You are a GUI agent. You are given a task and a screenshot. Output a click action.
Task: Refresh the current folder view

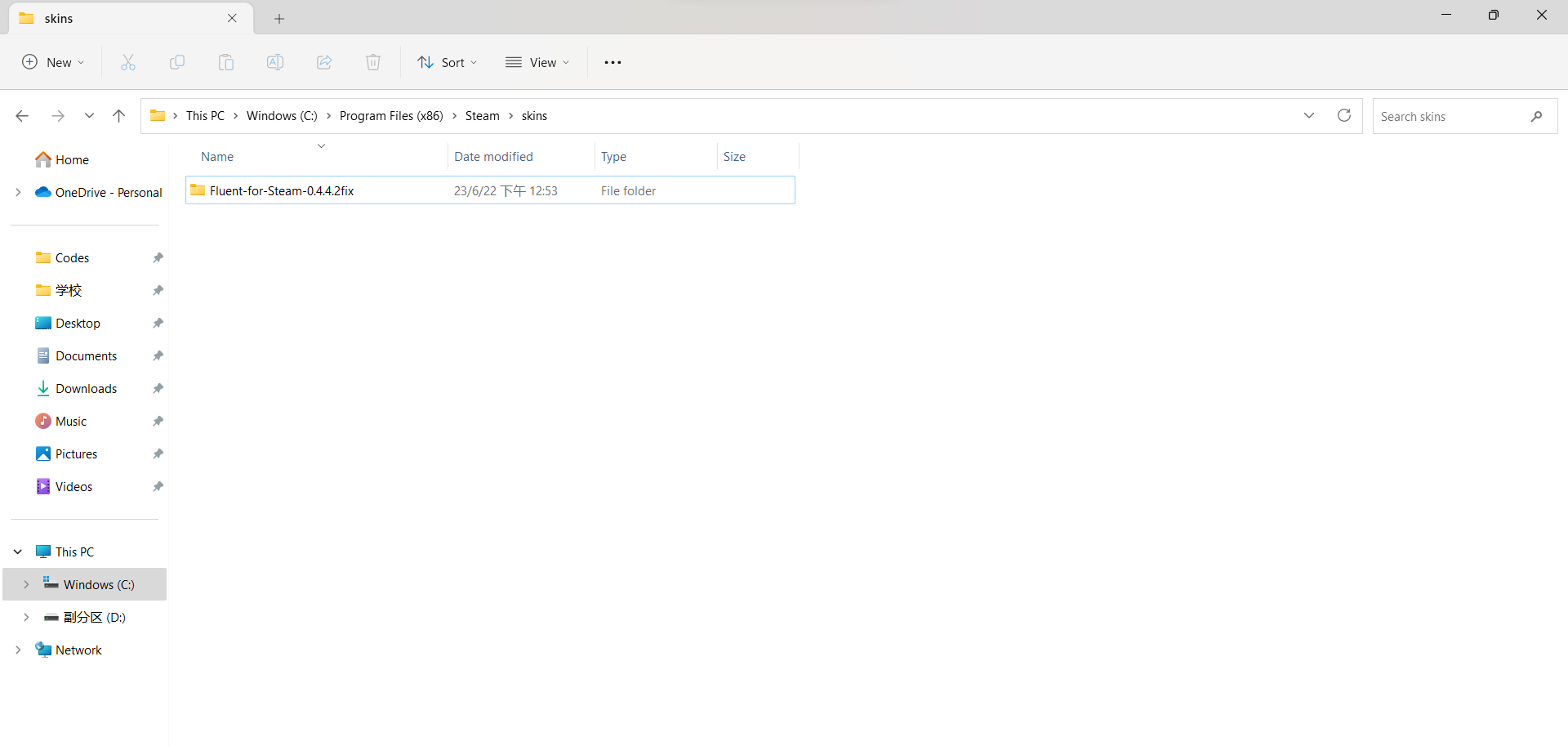[1344, 115]
